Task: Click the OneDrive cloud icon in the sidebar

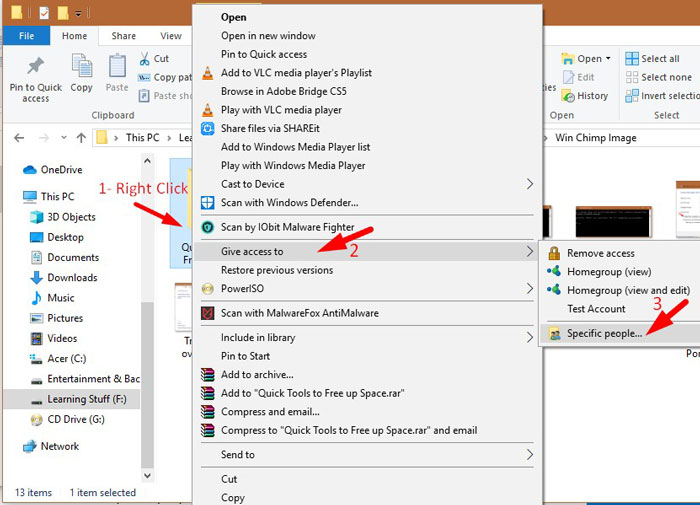Action: click(x=30, y=170)
